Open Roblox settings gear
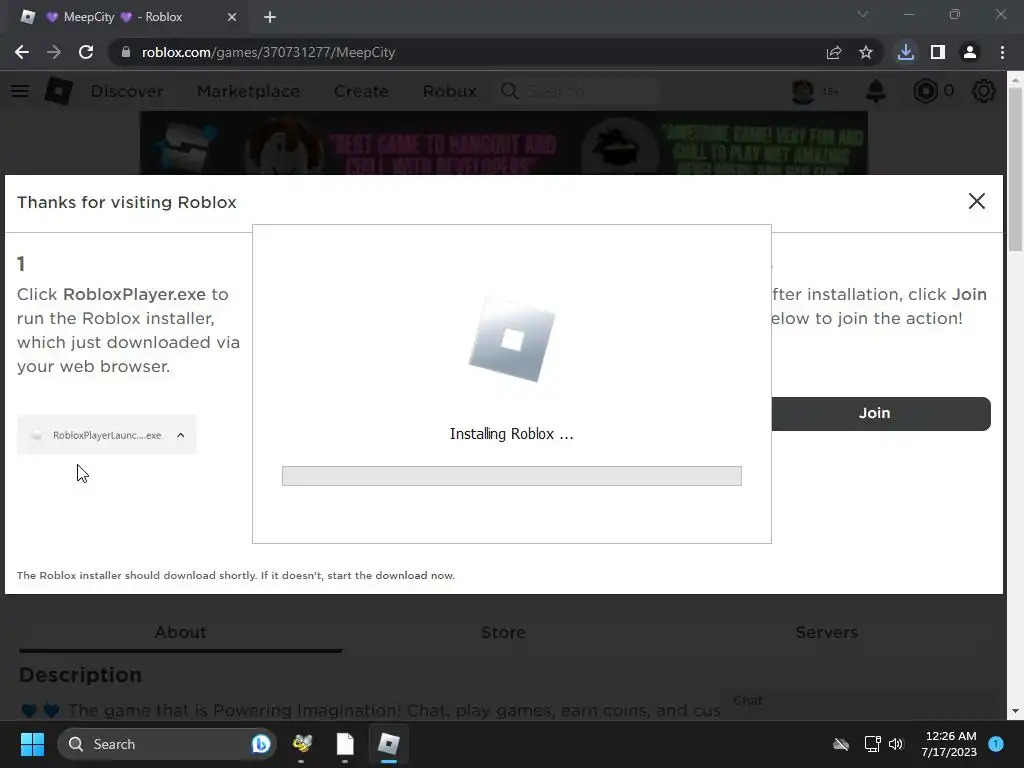Viewport: 1024px width, 768px height. pyautogui.click(x=984, y=91)
